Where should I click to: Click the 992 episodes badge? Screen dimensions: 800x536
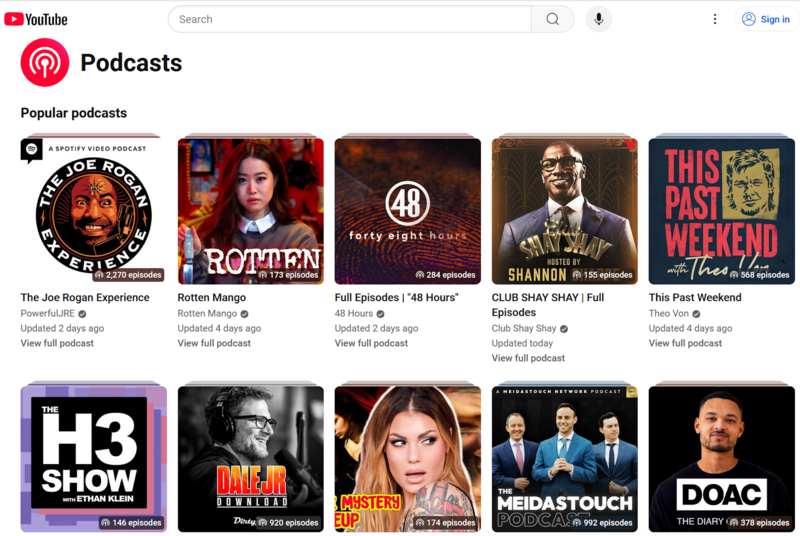[x=603, y=523]
